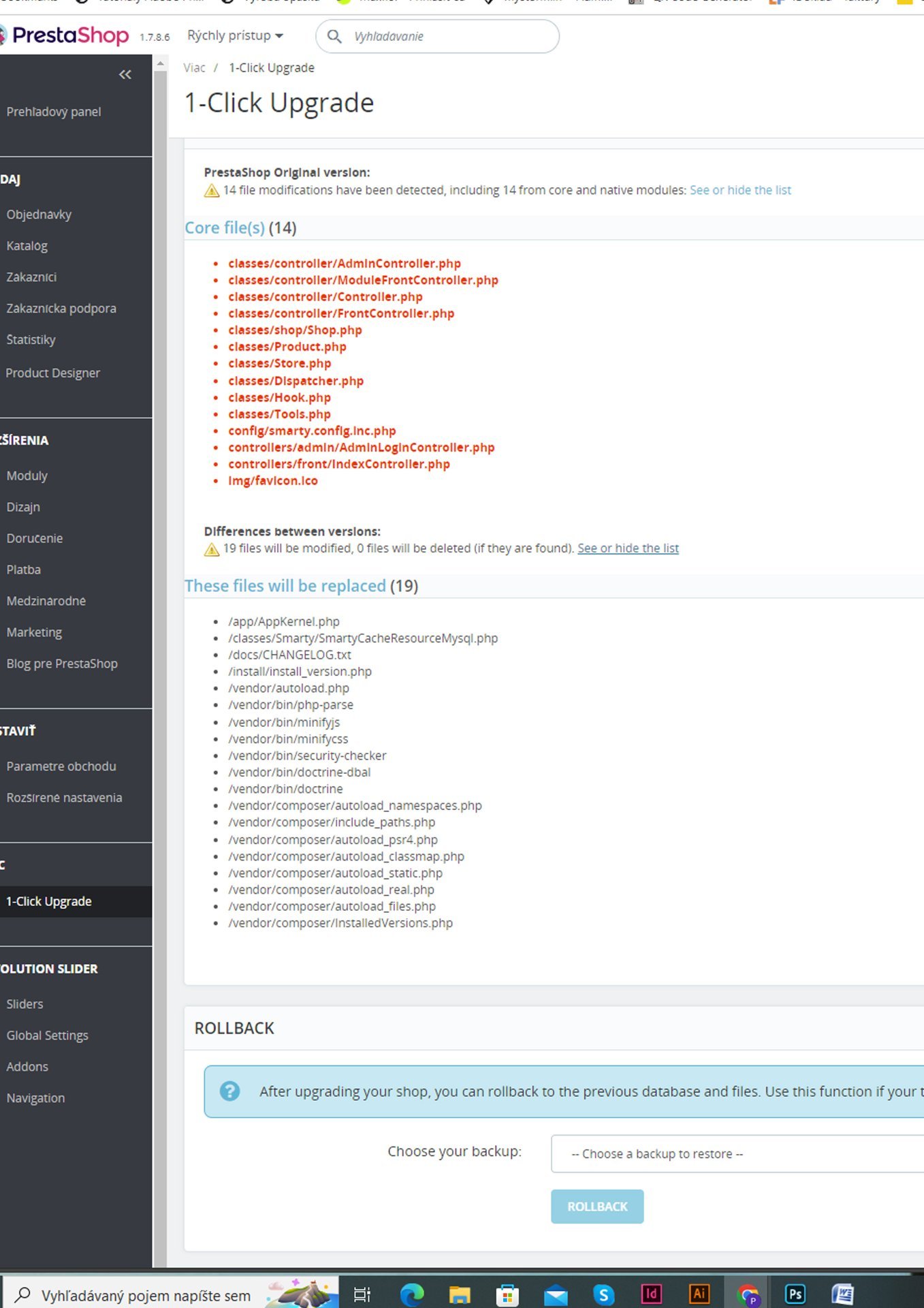
Task: Open the Marketing menu item
Action: pyautogui.click(x=34, y=633)
